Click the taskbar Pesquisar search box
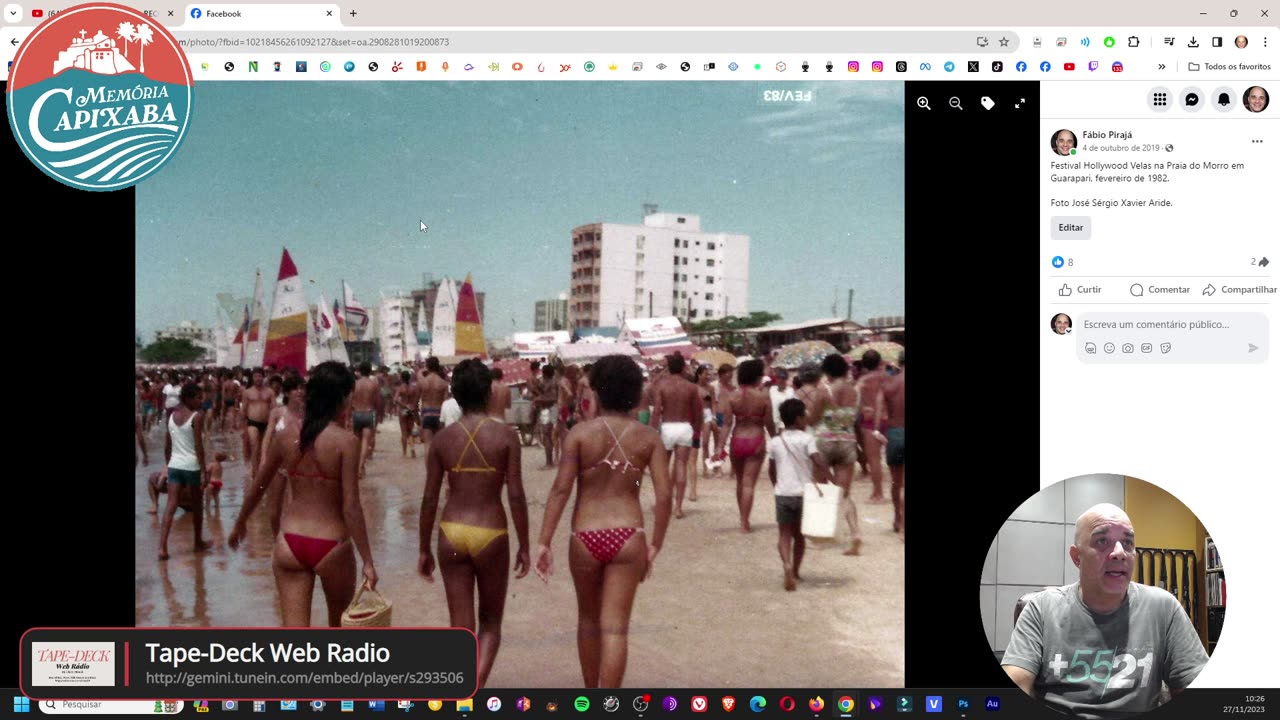Screen dimensions: 1280x720 click(110, 704)
